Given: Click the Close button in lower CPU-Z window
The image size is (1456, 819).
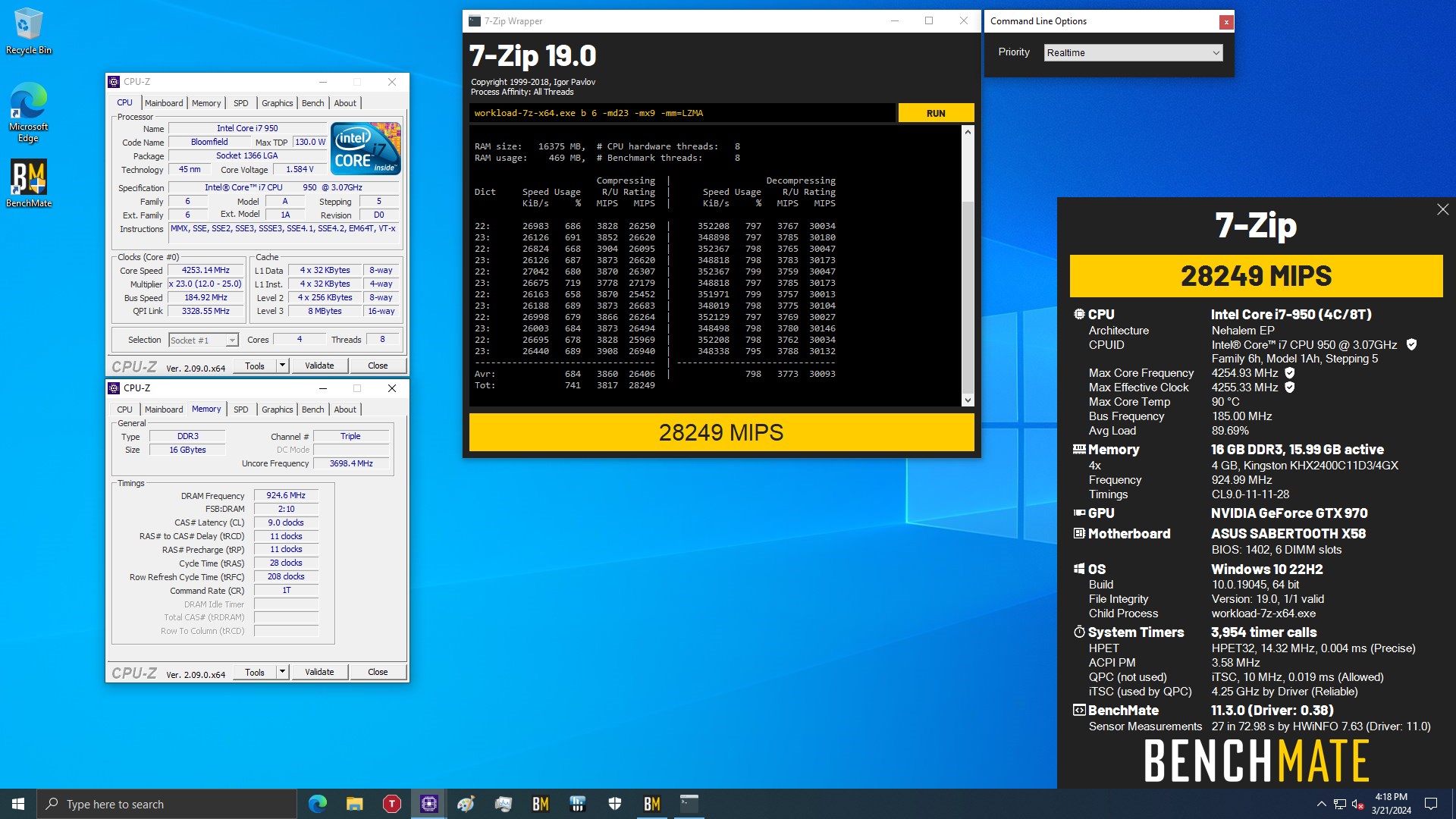Looking at the screenshot, I should point(378,672).
